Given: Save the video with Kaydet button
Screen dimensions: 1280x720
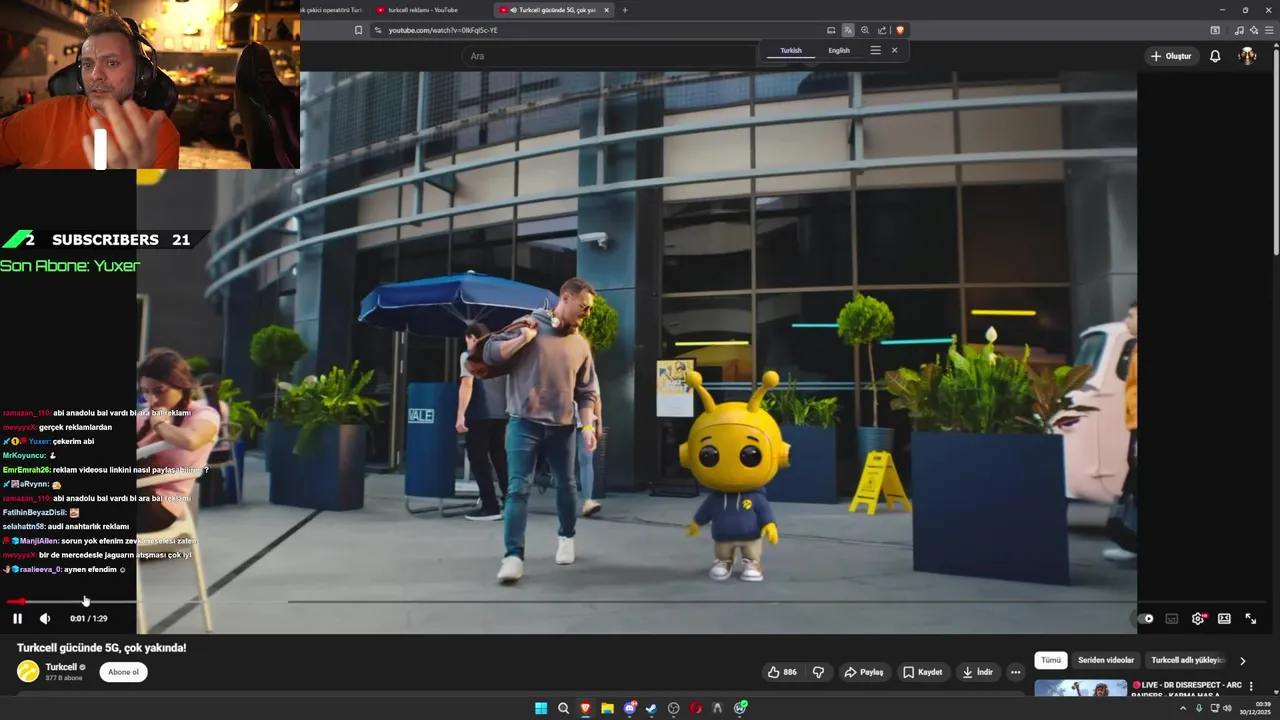Looking at the screenshot, I should coord(923,672).
